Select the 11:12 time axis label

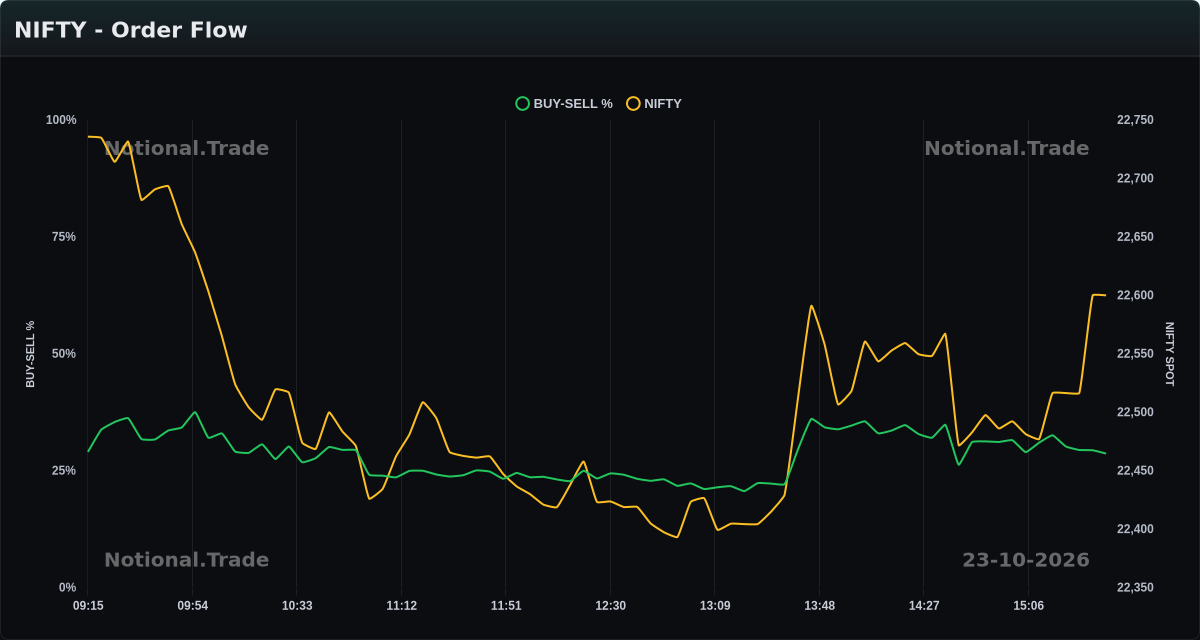click(x=401, y=606)
